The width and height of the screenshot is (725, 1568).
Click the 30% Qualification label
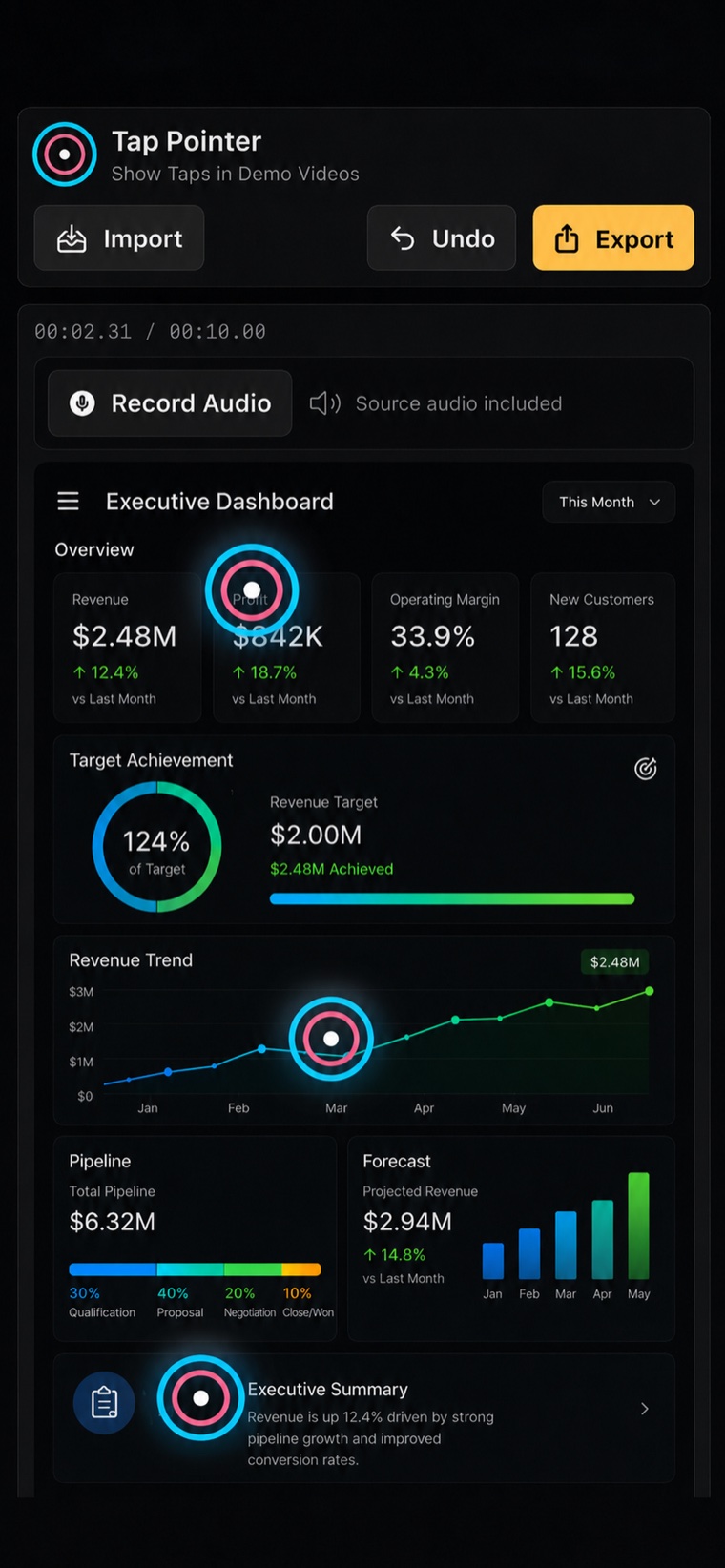click(102, 1302)
